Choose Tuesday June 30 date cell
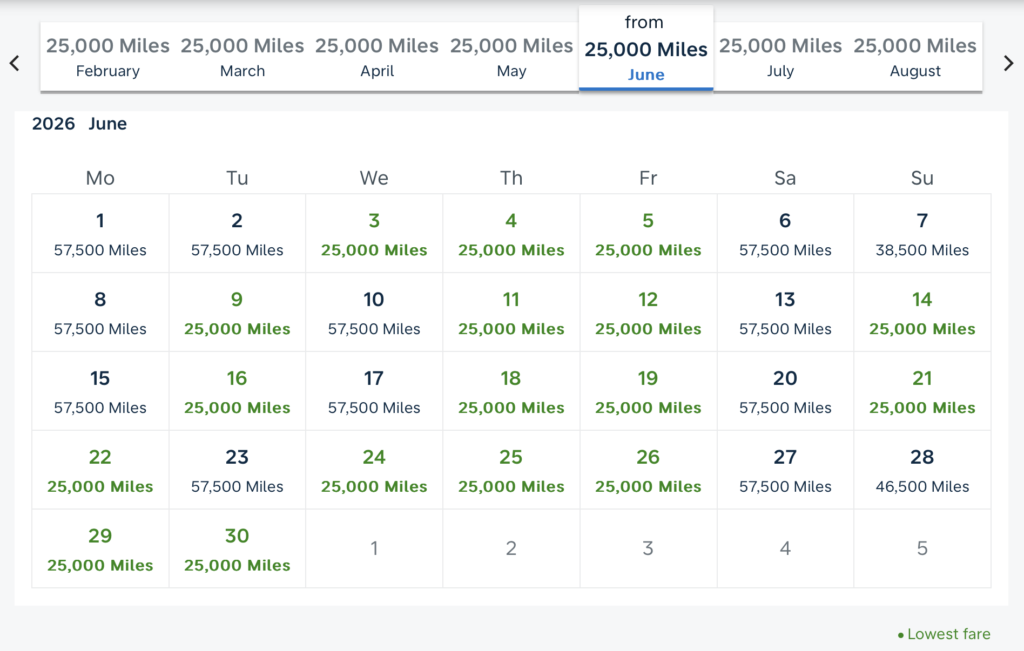The image size is (1024, 651). tap(237, 550)
